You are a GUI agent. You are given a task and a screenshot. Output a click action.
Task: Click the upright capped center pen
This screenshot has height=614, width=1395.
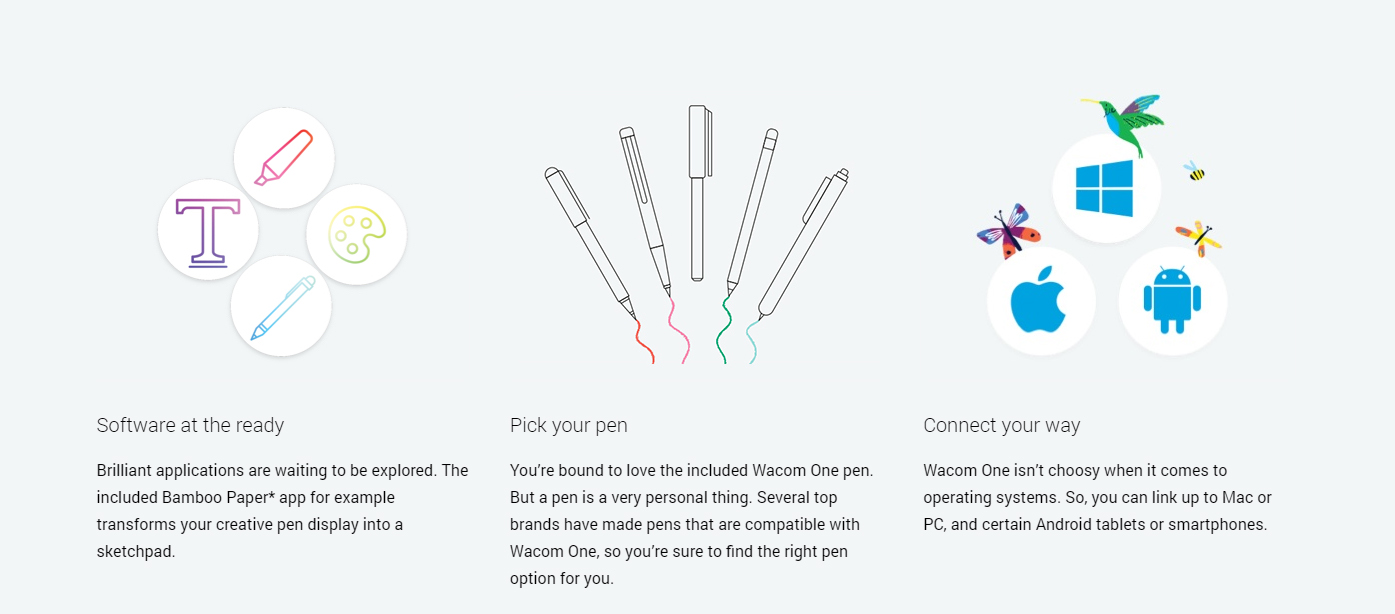pyautogui.click(x=699, y=193)
